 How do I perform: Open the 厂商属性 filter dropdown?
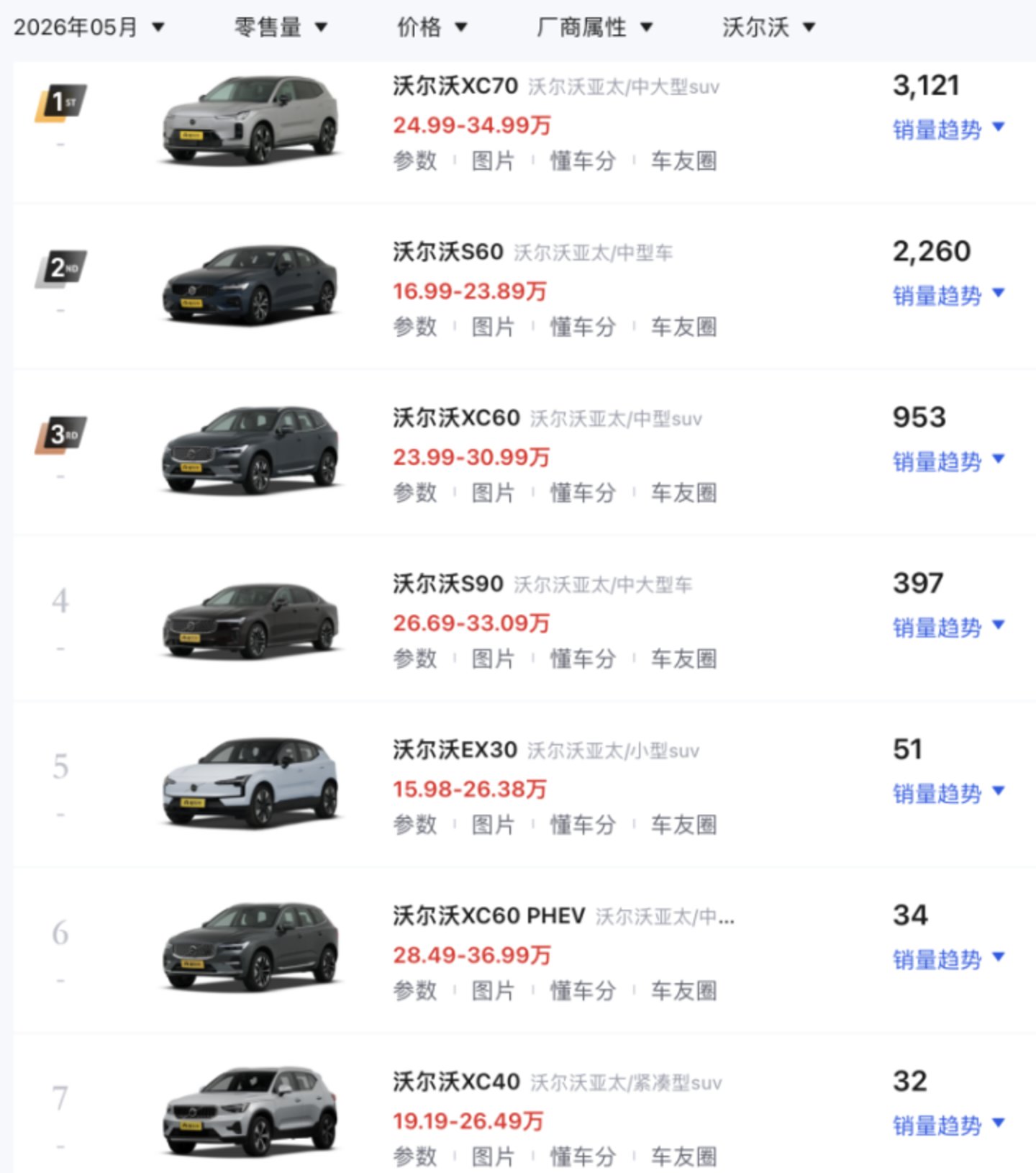594,27
